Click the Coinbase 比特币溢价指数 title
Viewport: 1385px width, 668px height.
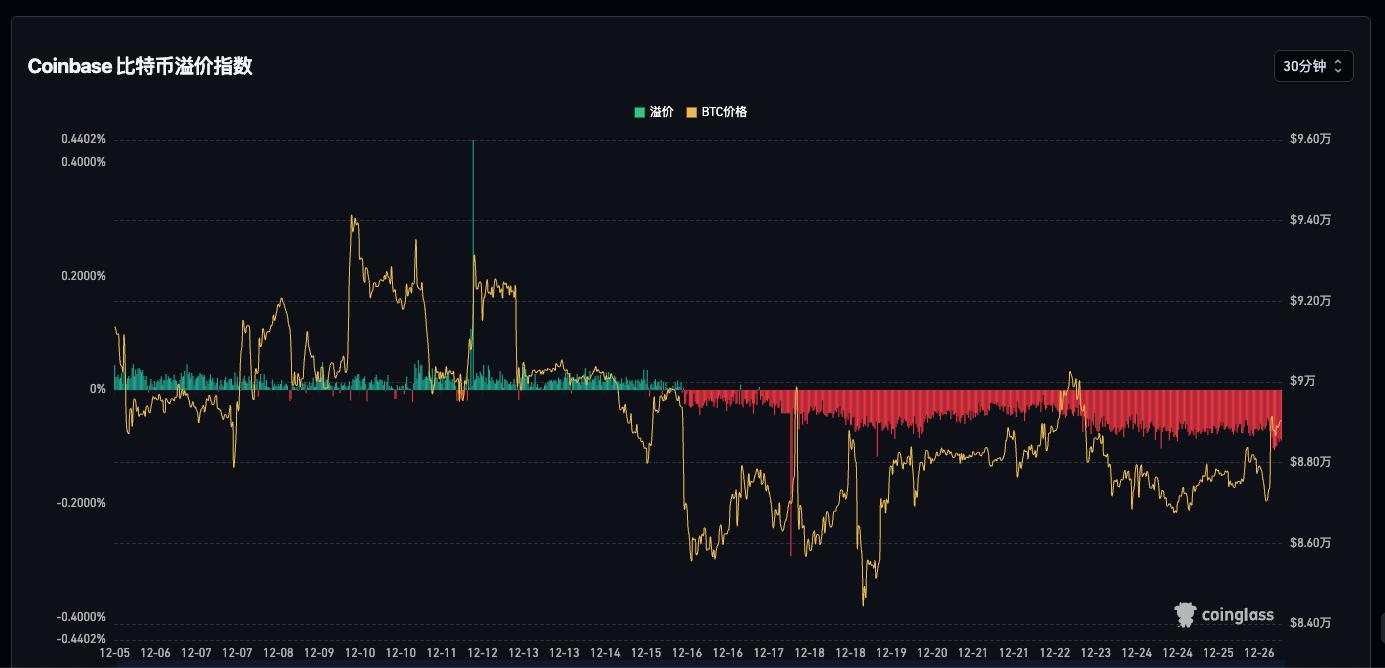pyautogui.click(x=140, y=66)
